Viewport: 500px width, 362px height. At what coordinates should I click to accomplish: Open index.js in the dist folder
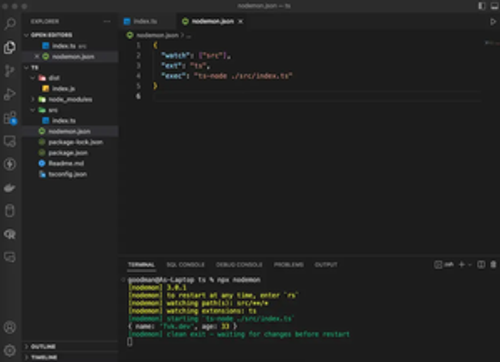click(70, 89)
